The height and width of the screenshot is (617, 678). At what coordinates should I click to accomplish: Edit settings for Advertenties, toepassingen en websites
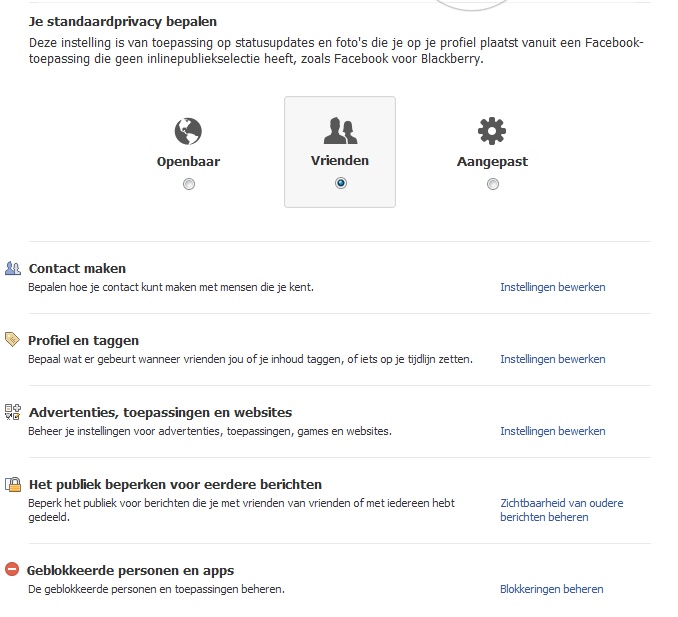tap(552, 431)
